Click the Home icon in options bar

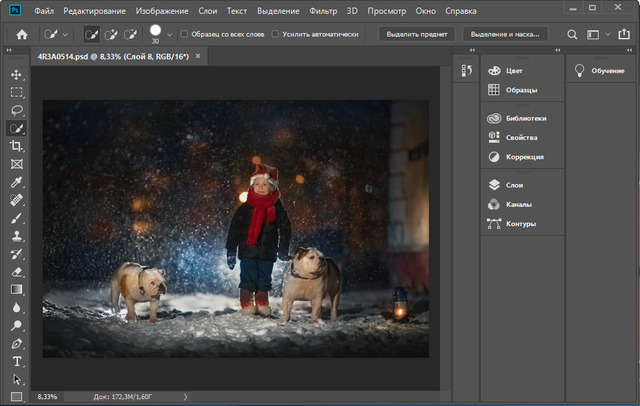click(x=22, y=34)
